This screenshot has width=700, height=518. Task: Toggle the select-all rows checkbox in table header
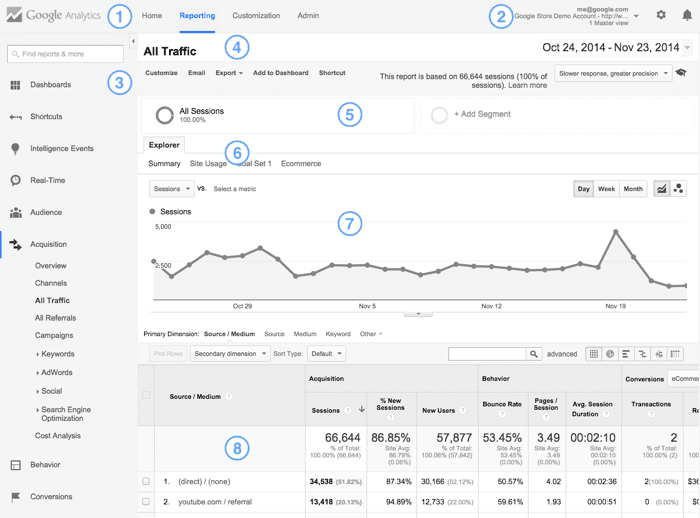[x=146, y=395]
